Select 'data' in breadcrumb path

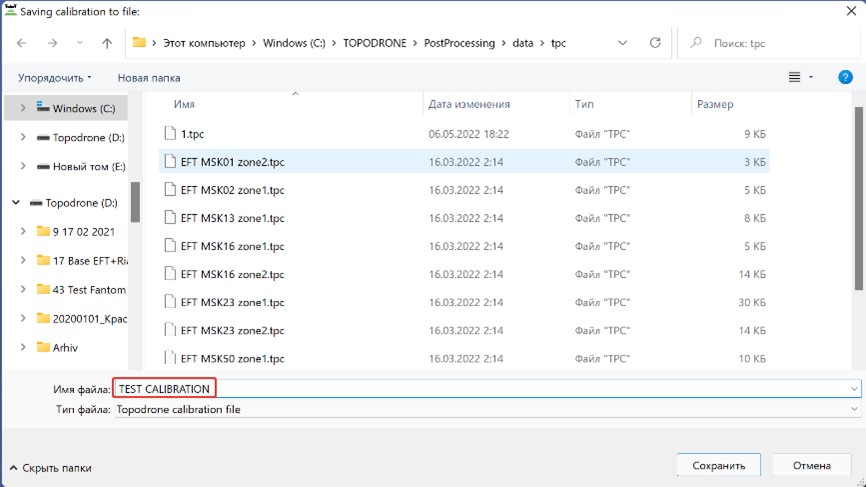pyautogui.click(x=522, y=43)
